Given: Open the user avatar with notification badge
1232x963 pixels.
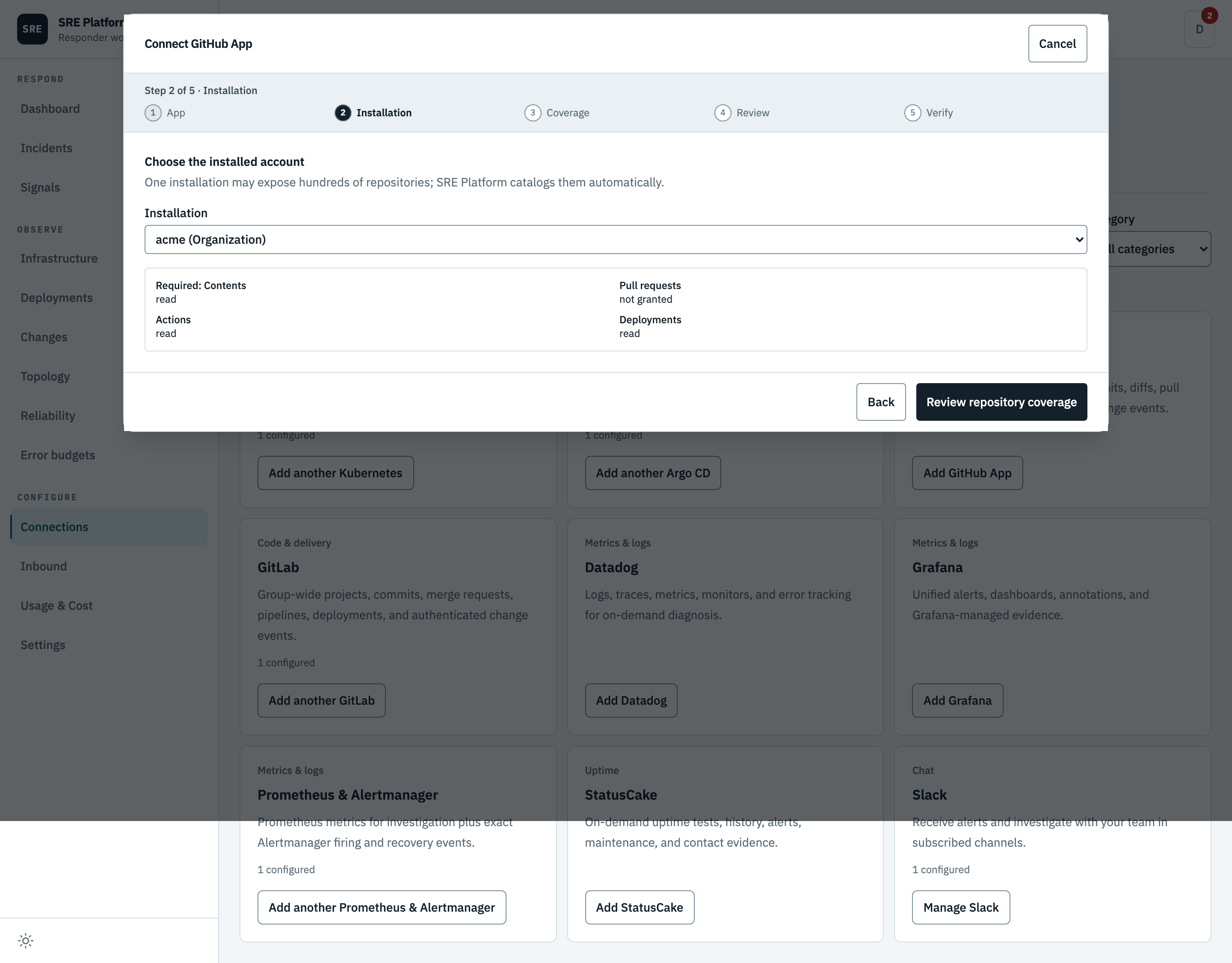Looking at the screenshot, I should click(1199, 29).
